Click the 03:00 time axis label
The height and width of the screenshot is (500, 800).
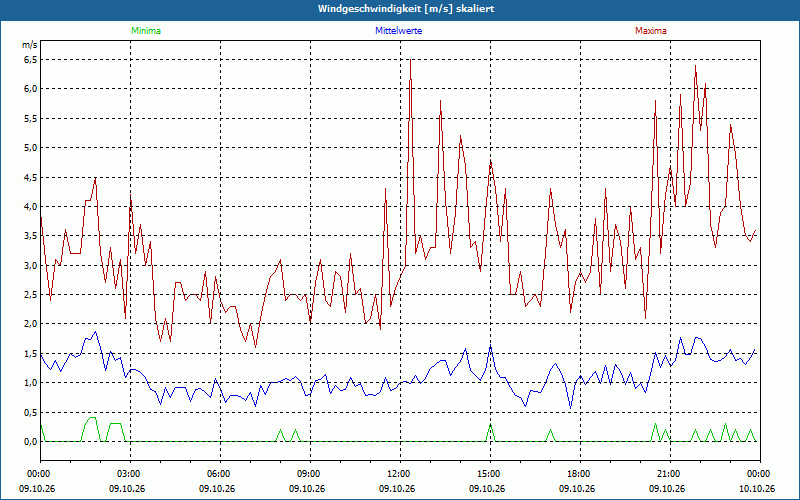(x=130, y=474)
